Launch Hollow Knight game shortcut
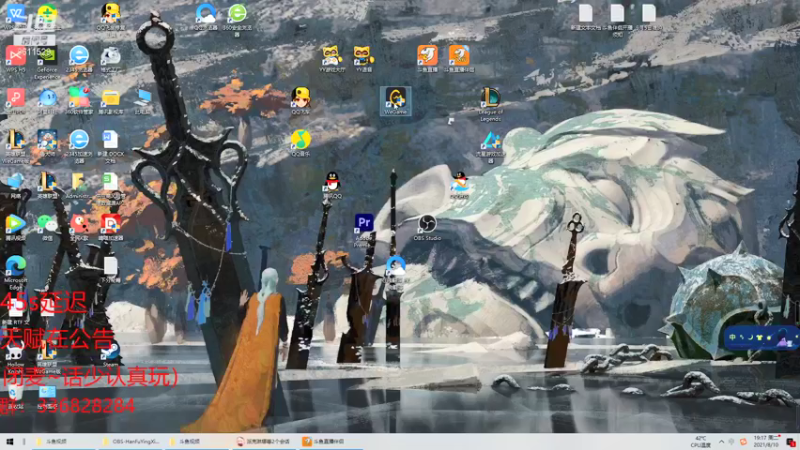Image resolution: width=800 pixels, height=450 pixels. (15, 357)
